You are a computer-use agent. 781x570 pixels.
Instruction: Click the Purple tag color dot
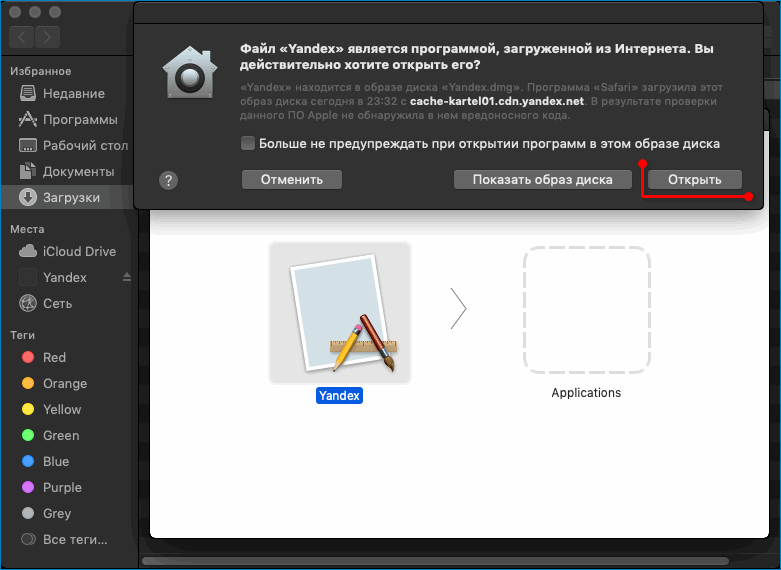pos(28,487)
